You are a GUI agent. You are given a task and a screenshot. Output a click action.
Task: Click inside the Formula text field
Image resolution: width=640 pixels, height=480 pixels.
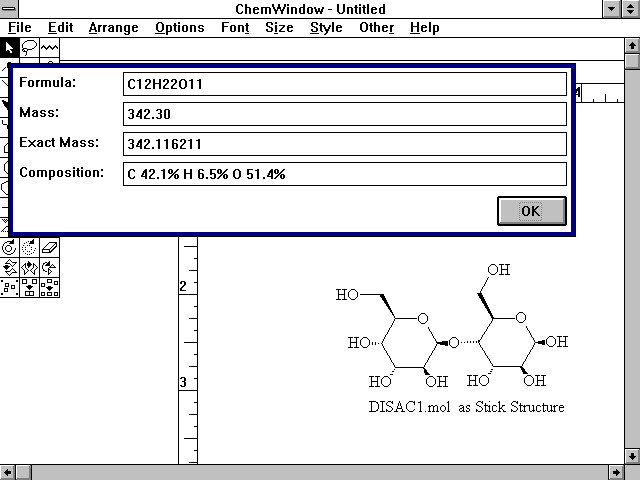(x=344, y=84)
